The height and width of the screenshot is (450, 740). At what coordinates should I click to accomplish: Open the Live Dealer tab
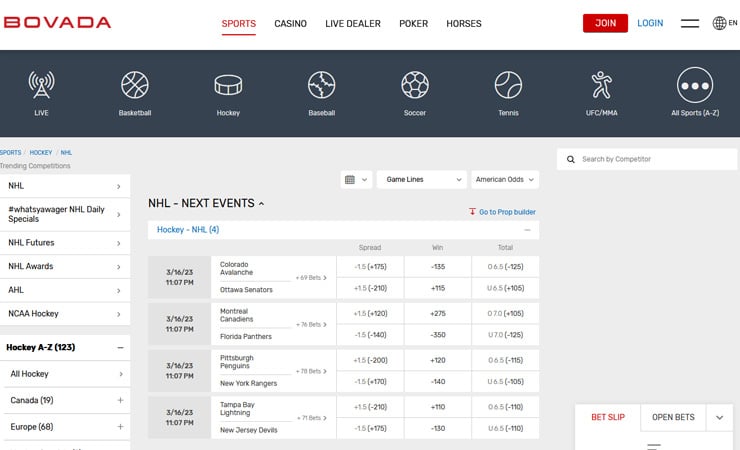click(x=353, y=24)
